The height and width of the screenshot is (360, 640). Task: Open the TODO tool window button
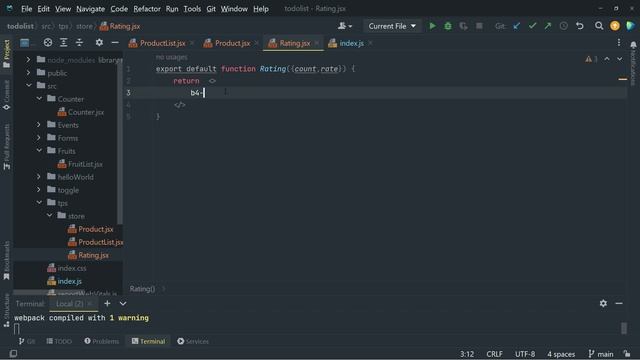59,341
